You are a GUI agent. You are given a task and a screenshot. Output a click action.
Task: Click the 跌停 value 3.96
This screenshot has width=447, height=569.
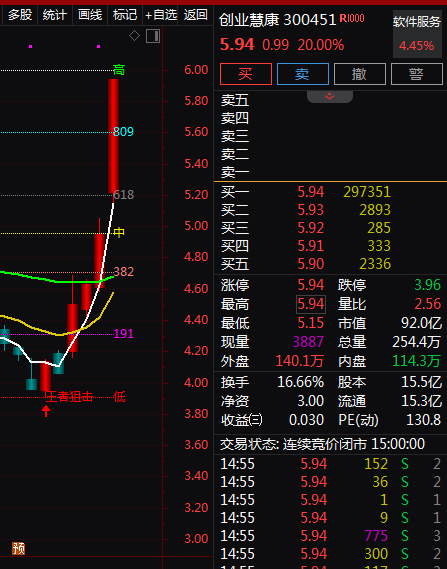click(x=427, y=285)
